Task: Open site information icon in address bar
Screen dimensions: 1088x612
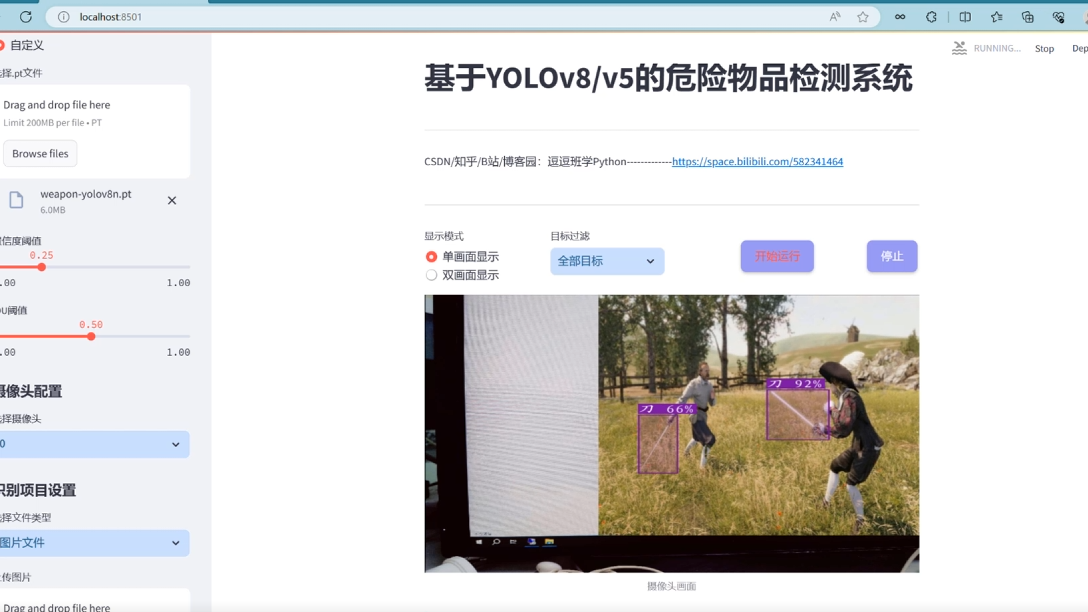Action: pos(64,17)
